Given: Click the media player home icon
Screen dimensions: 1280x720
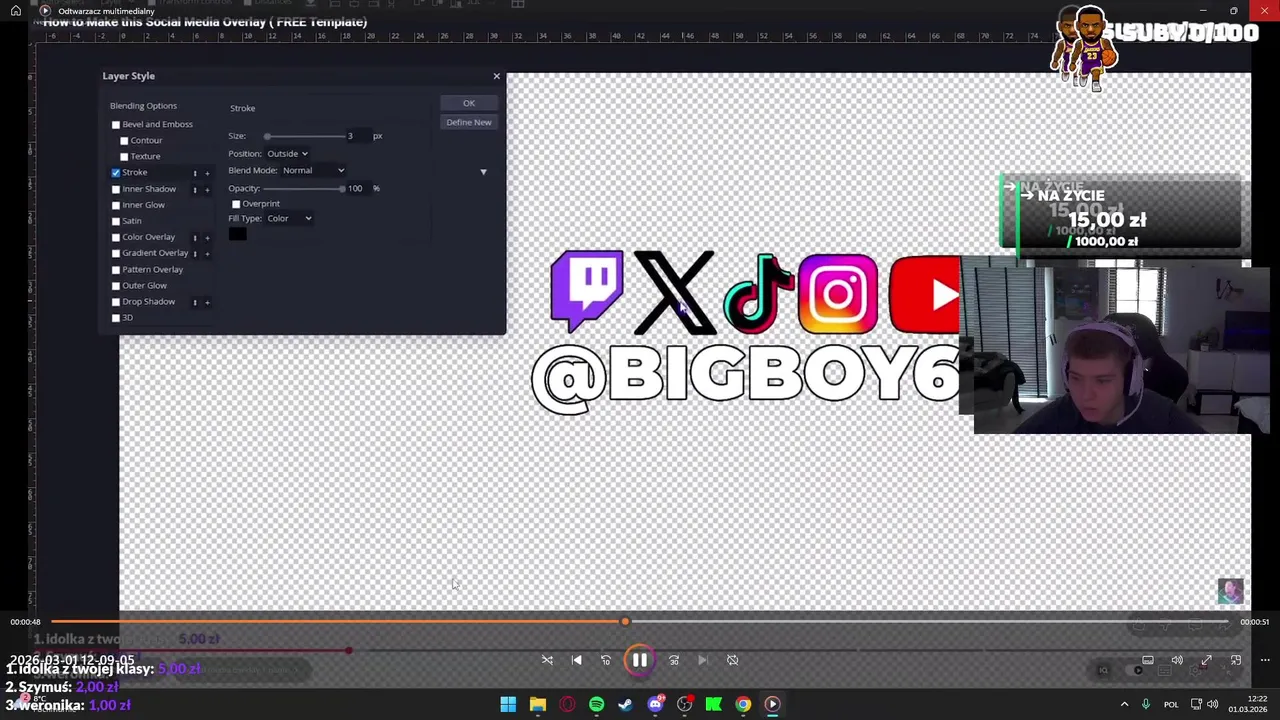Looking at the screenshot, I should point(16,11).
